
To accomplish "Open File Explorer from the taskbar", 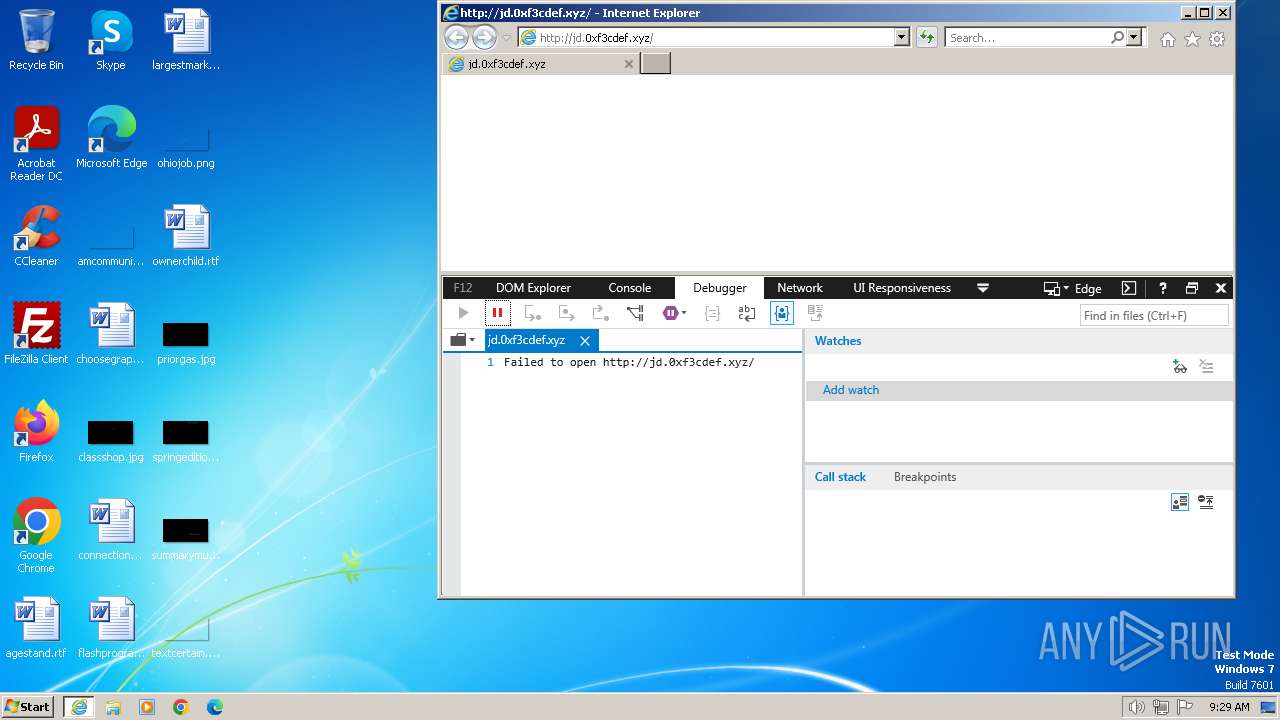I will (x=113, y=707).
